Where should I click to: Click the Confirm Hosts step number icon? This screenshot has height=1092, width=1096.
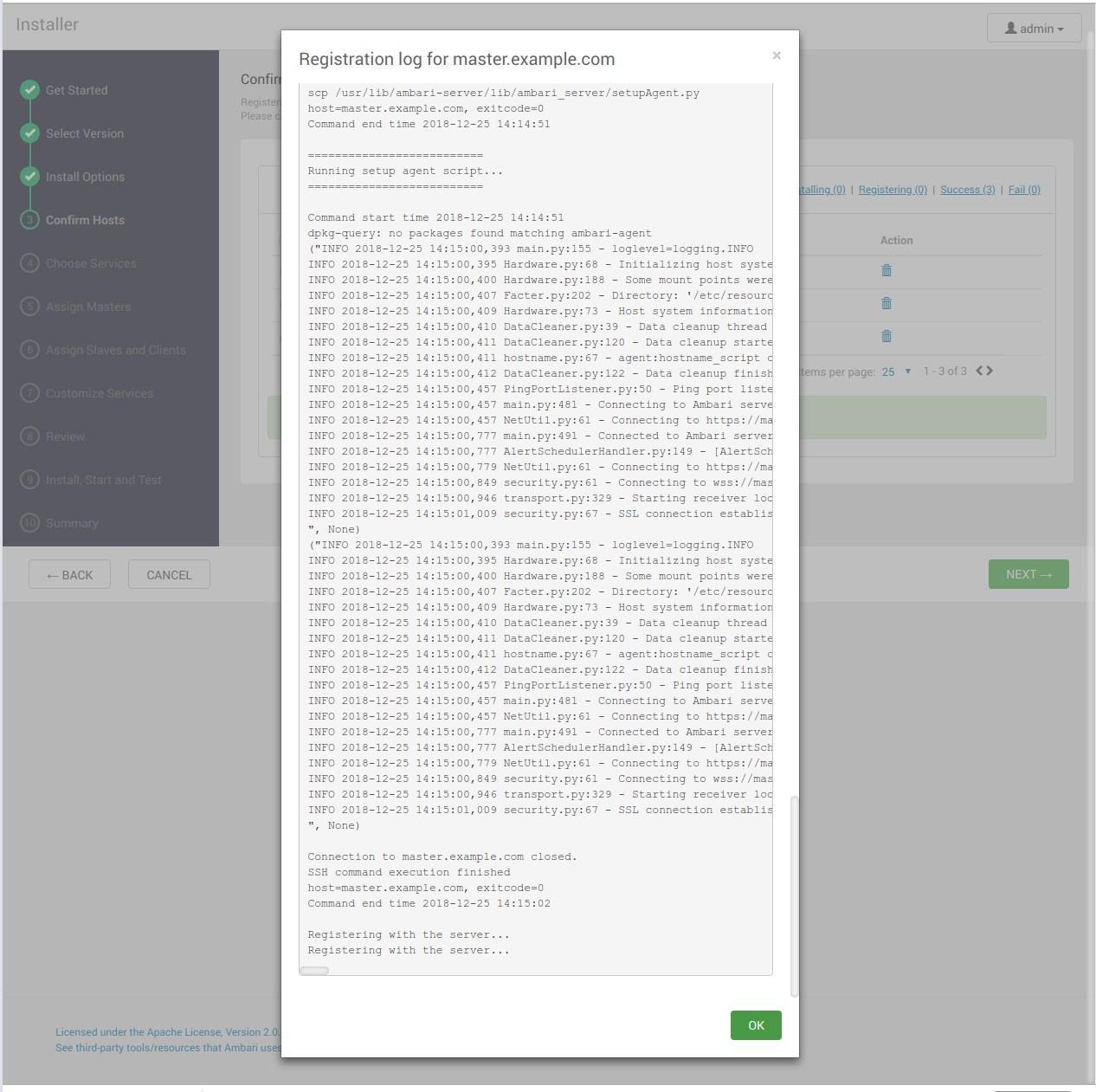[30, 220]
